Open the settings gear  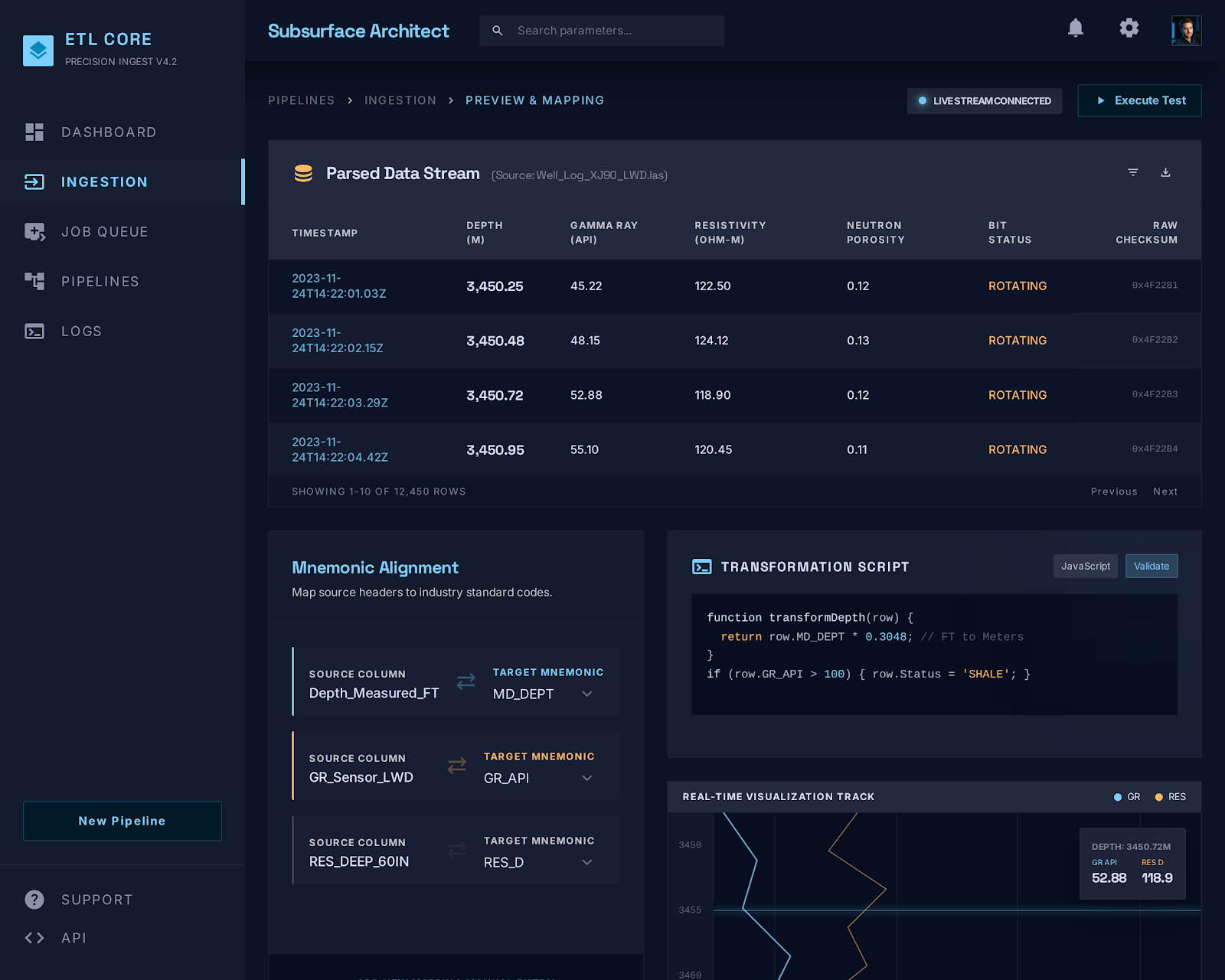coord(1129,28)
